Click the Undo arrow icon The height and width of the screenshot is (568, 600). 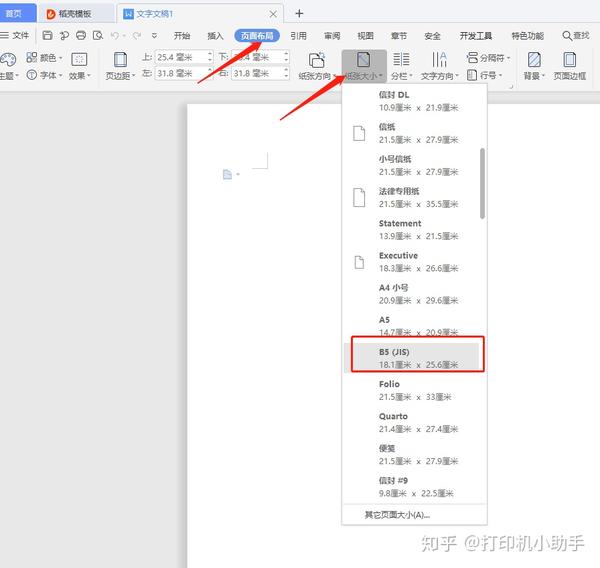[114, 36]
